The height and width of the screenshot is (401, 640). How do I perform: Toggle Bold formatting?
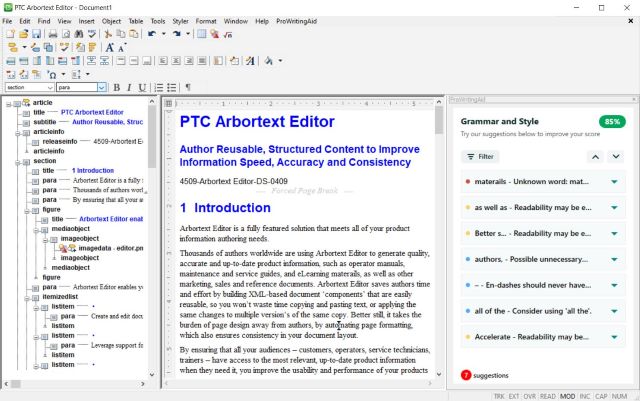click(117, 87)
